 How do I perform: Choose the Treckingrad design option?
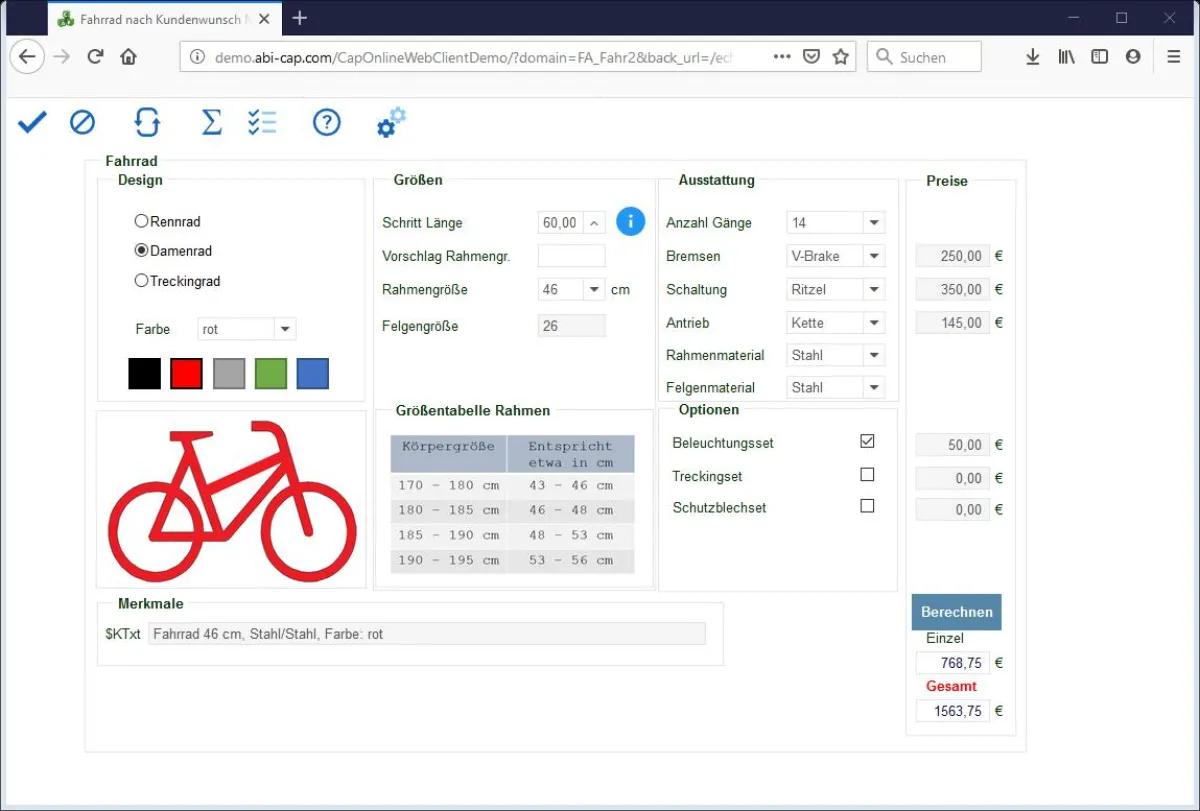[x=142, y=281]
